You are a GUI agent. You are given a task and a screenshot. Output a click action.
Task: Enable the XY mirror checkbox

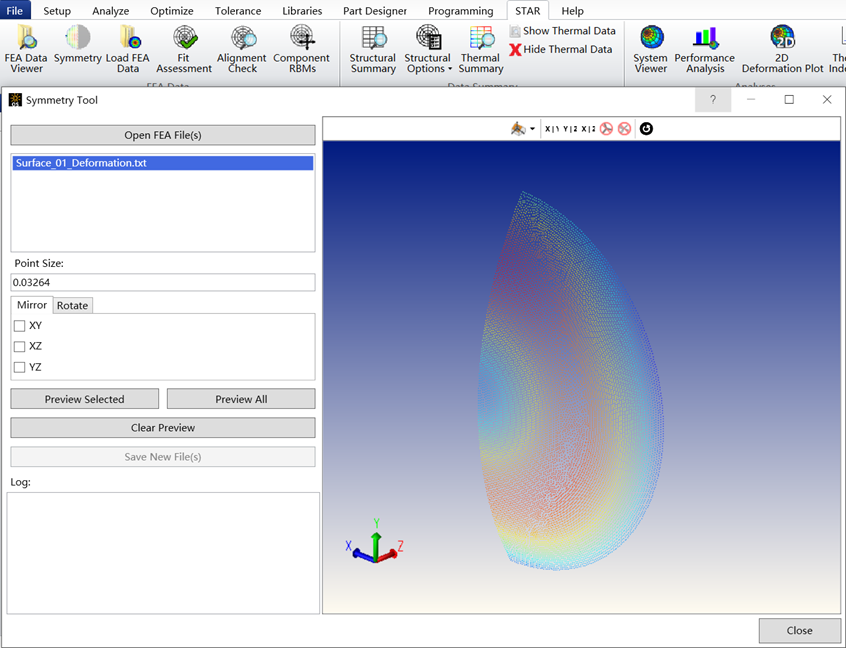coord(20,326)
